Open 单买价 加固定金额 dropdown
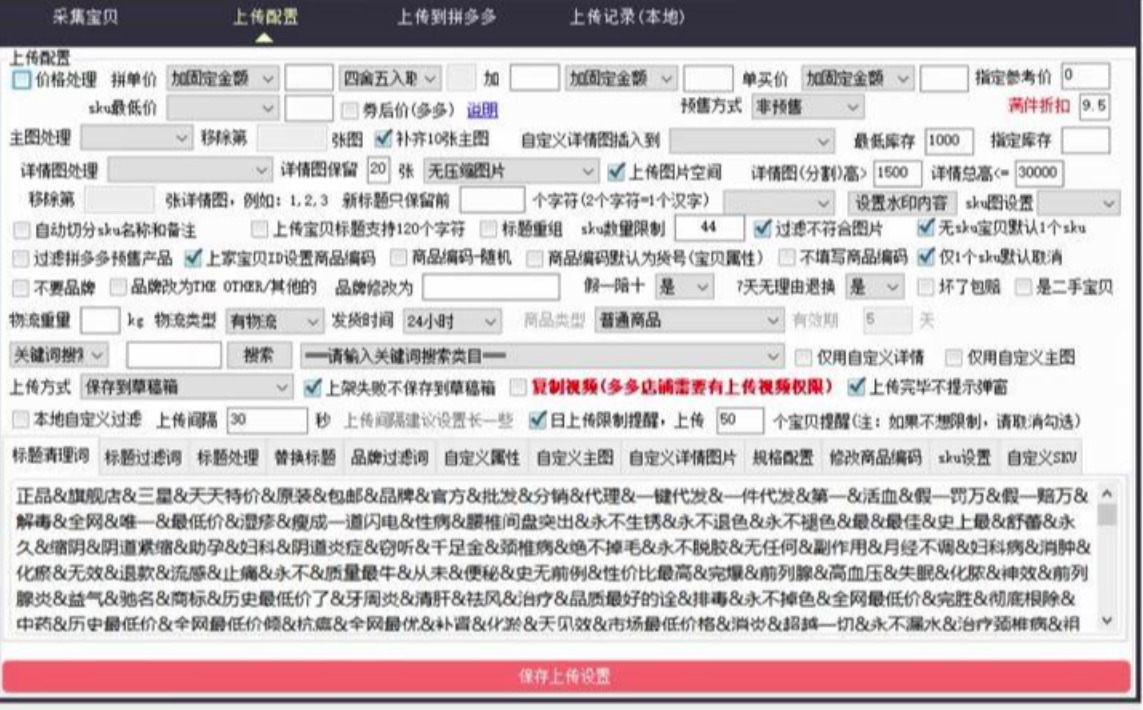 tap(857, 78)
